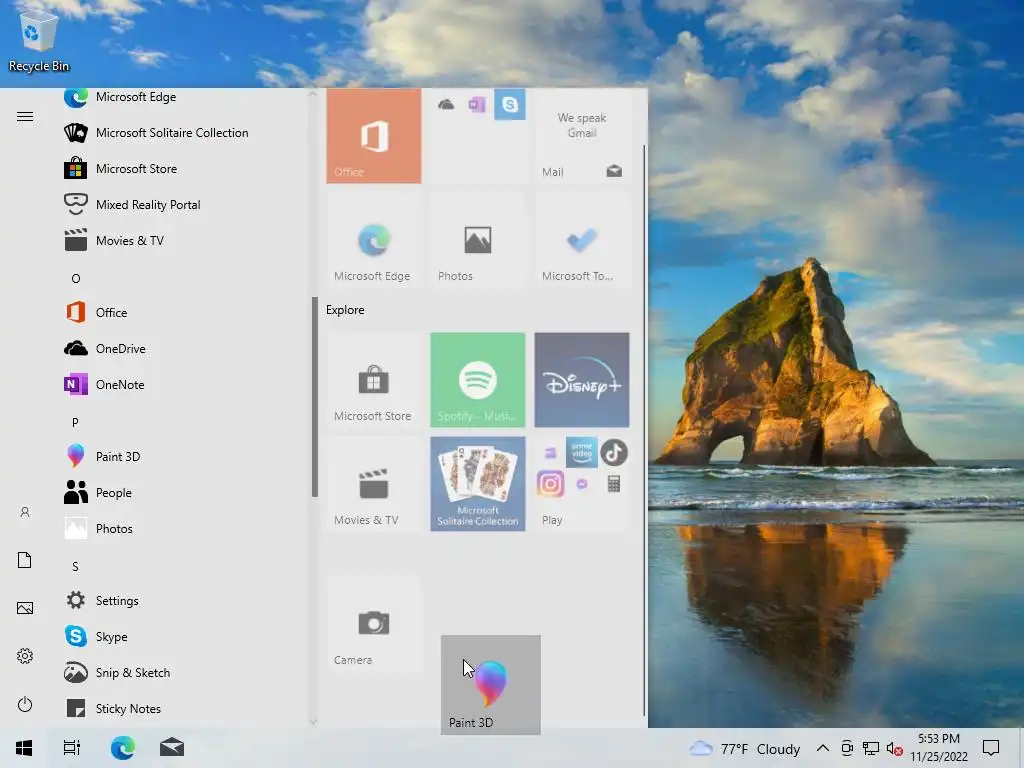Open Pictures from Start sidebar

click(25, 608)
